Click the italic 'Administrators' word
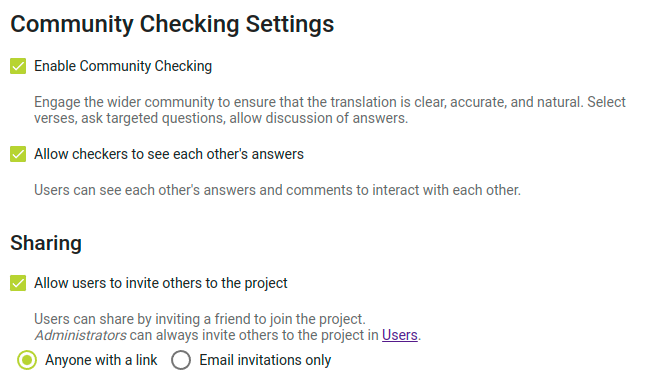 click(x=80, y=335)
